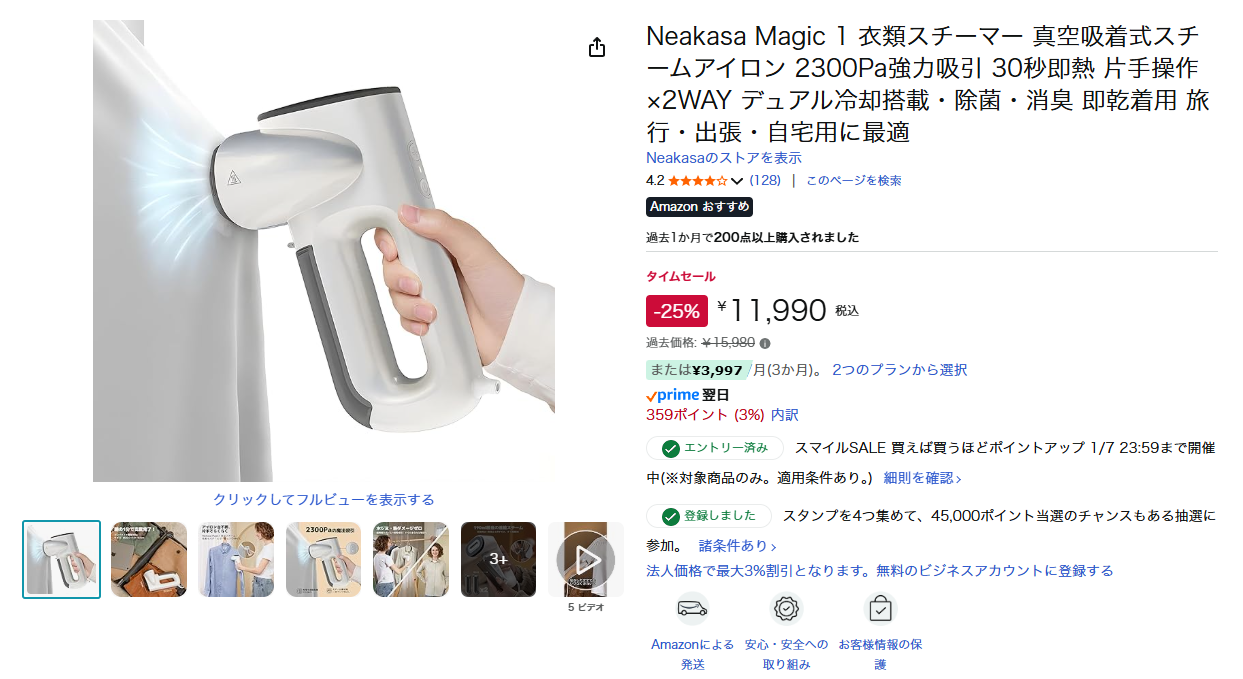Click the star rating icons

click(698, 181)
